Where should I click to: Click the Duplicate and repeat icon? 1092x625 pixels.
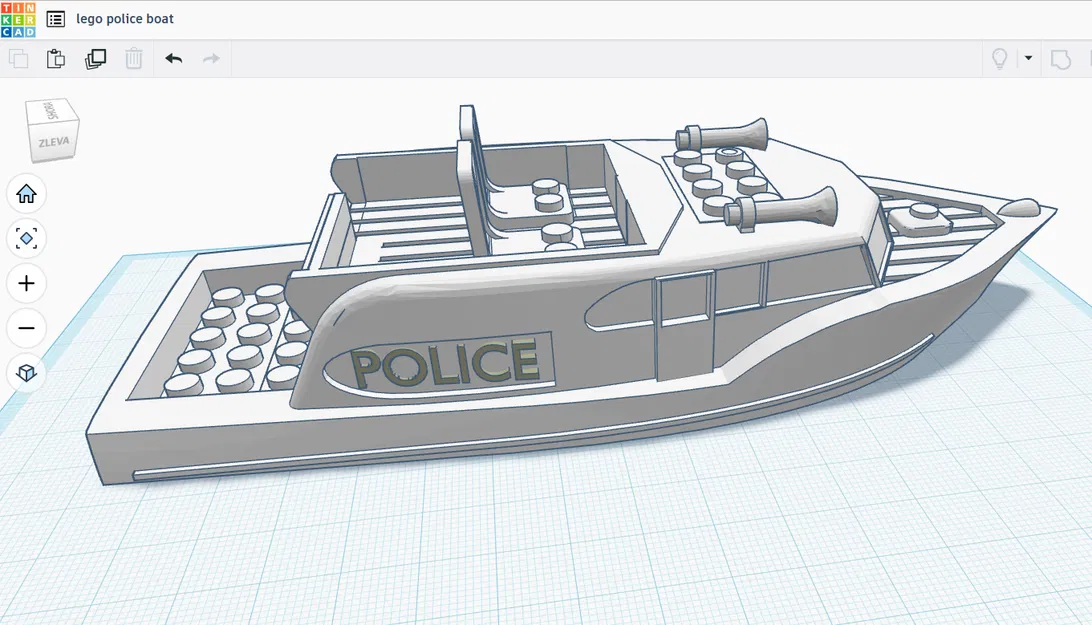pos(95,59)
